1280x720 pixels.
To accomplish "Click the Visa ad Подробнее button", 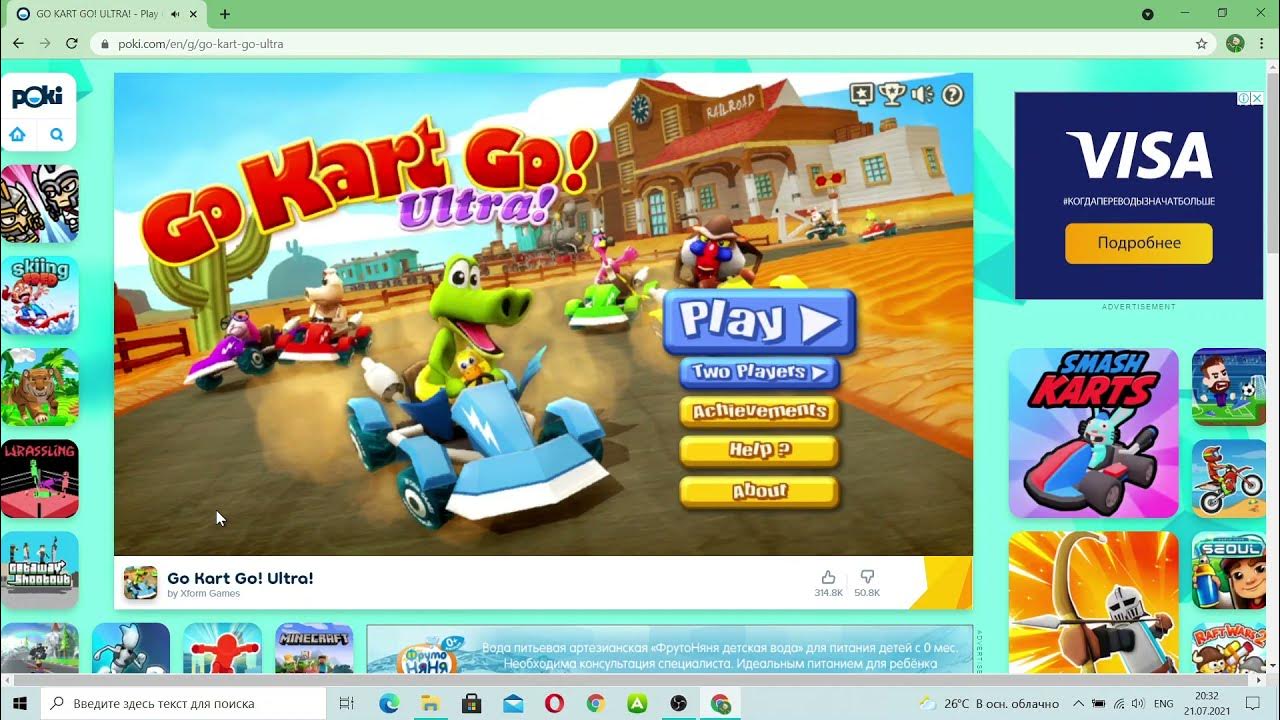I will [1138, 243].
